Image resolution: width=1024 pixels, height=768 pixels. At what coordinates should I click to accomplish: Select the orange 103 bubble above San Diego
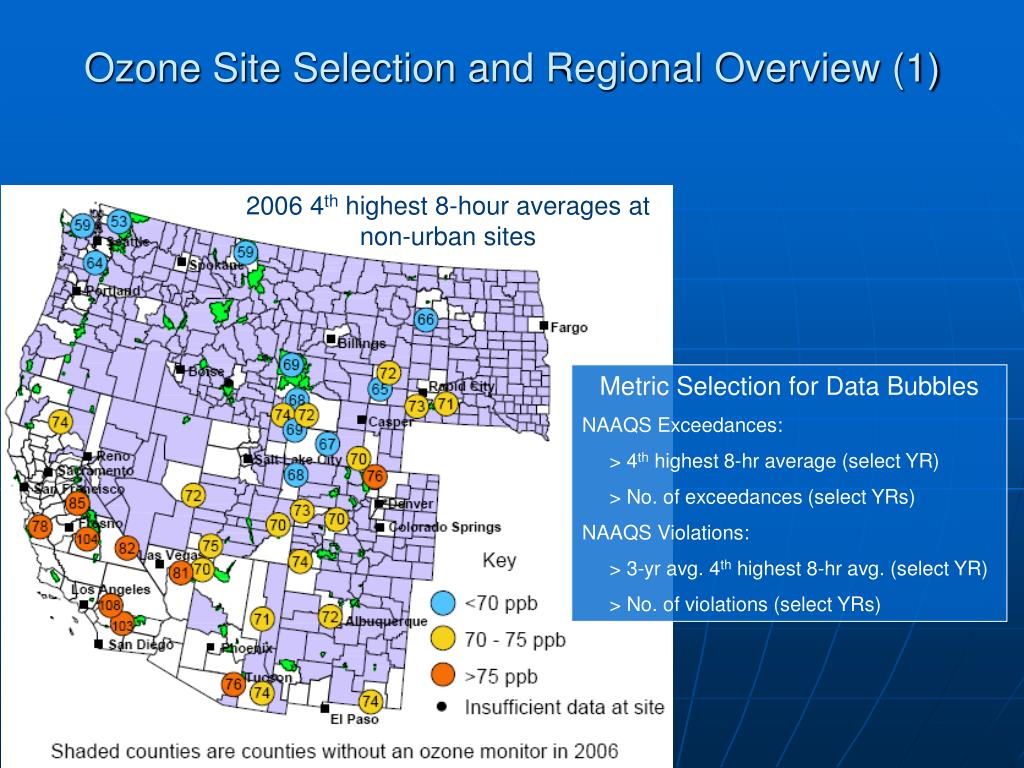click(122, 625)
